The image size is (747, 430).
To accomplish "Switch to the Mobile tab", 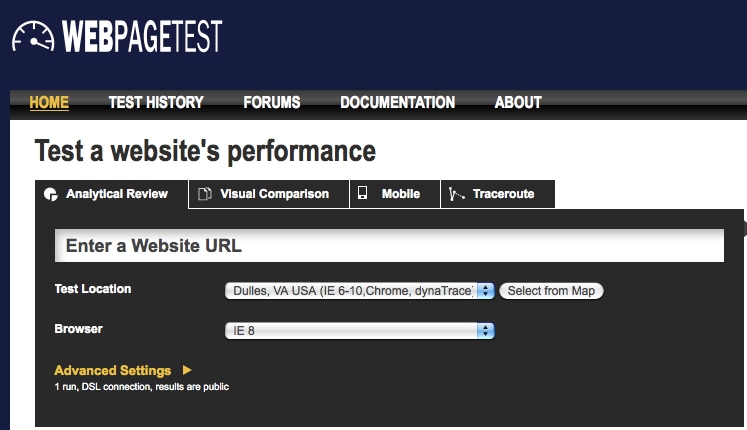I will [x=395, y=194].
